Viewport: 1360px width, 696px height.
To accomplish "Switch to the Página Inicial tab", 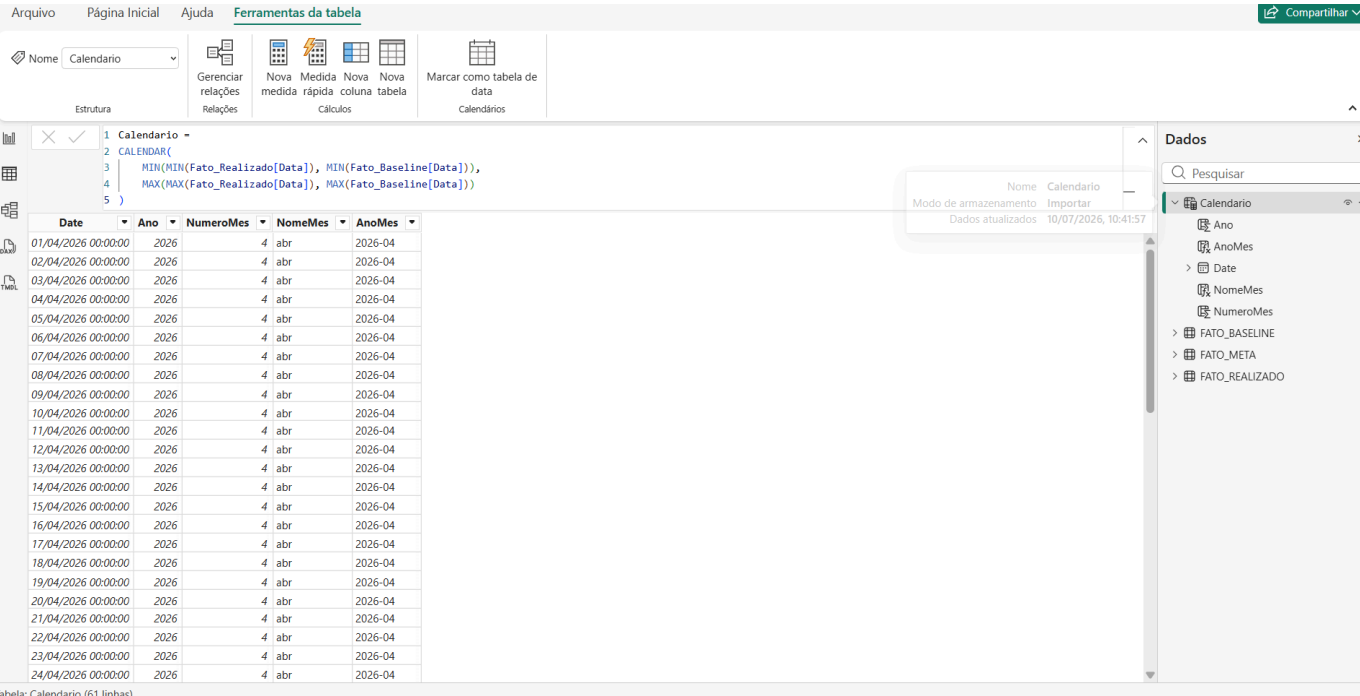I will pyautogui.click(x=123, y=13).
